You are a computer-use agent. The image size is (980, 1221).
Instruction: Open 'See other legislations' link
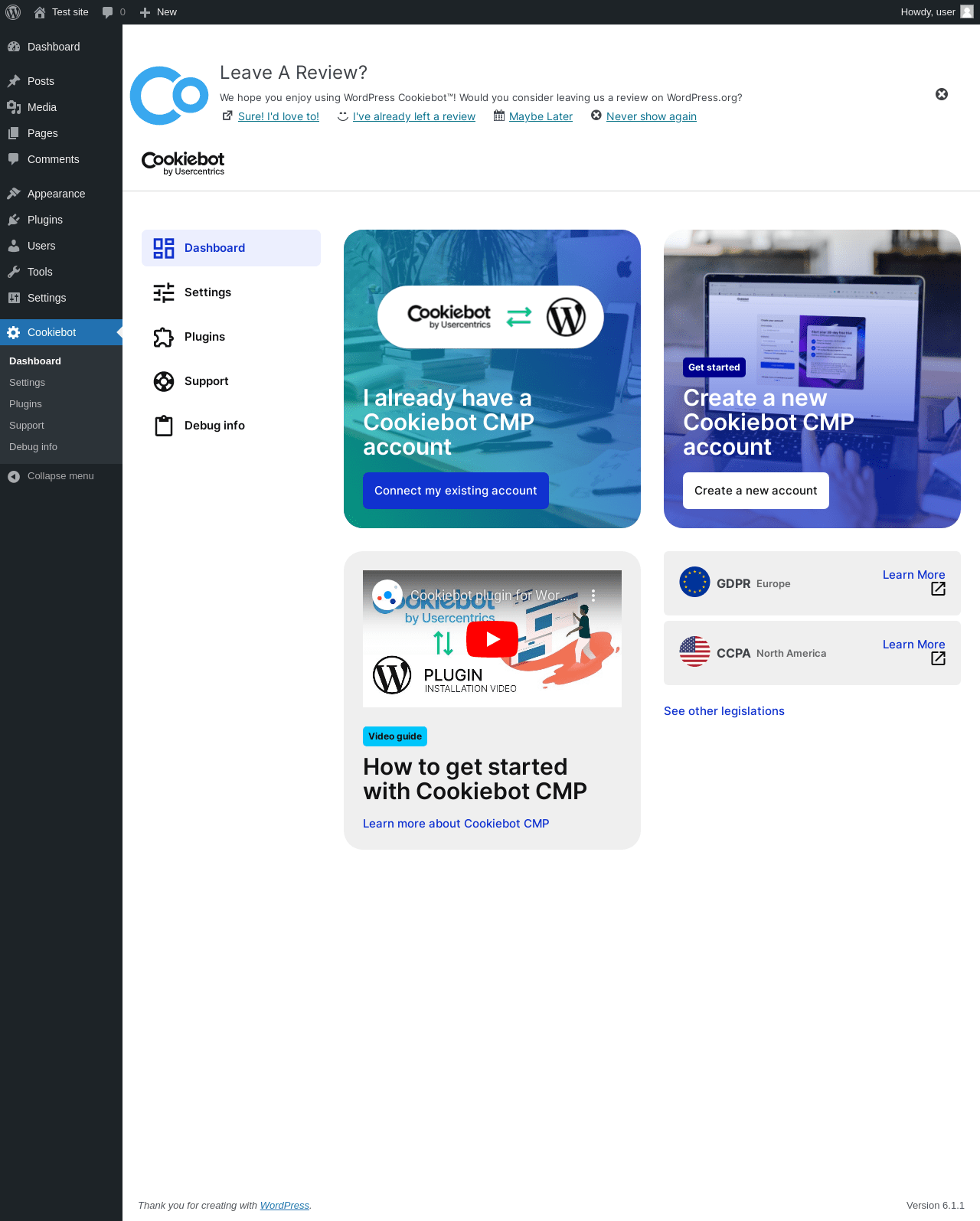724,711
